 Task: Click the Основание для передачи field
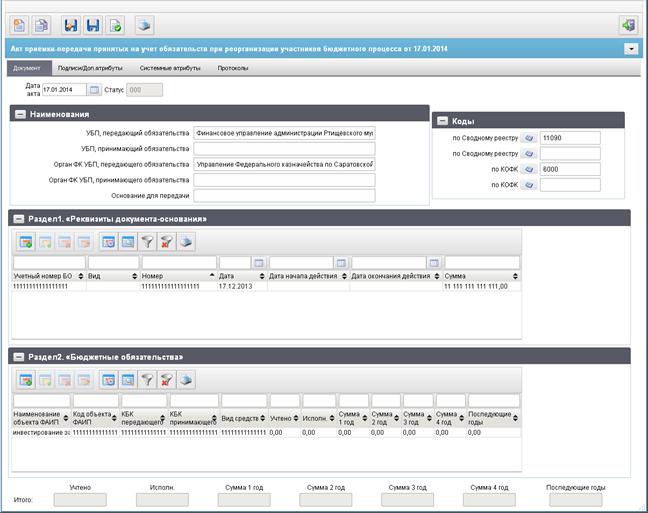284,196
